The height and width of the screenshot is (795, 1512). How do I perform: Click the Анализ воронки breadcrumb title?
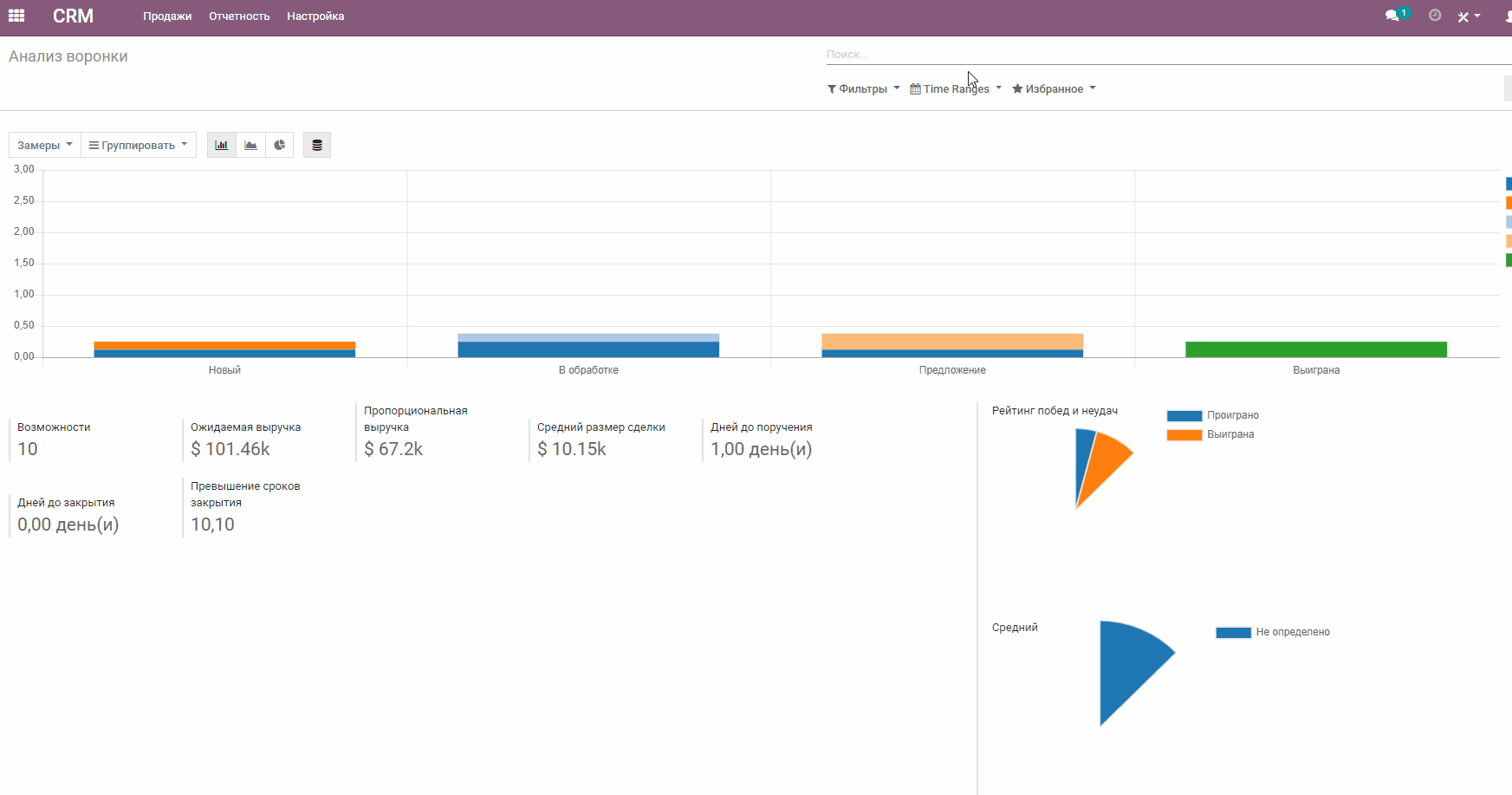pyautogui.click(x=68, y=55)
